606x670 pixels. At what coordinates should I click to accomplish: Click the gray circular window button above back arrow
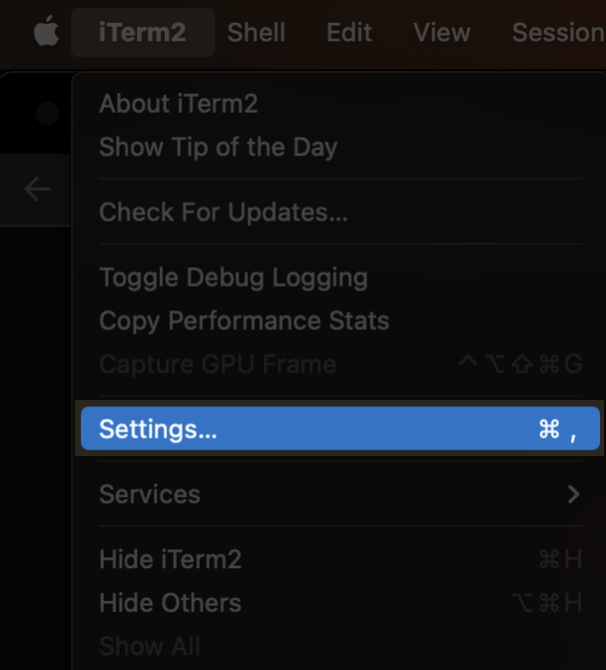point(47,113)
